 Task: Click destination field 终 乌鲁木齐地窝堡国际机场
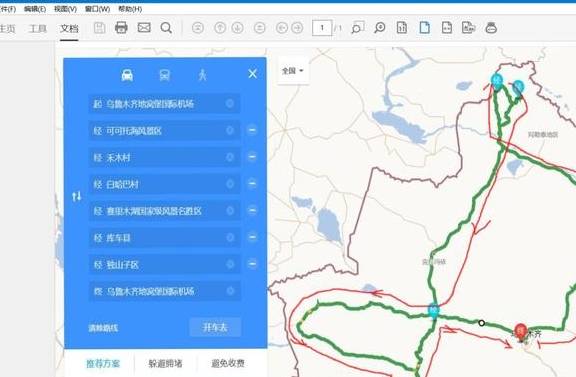click(x=164, y=291)
